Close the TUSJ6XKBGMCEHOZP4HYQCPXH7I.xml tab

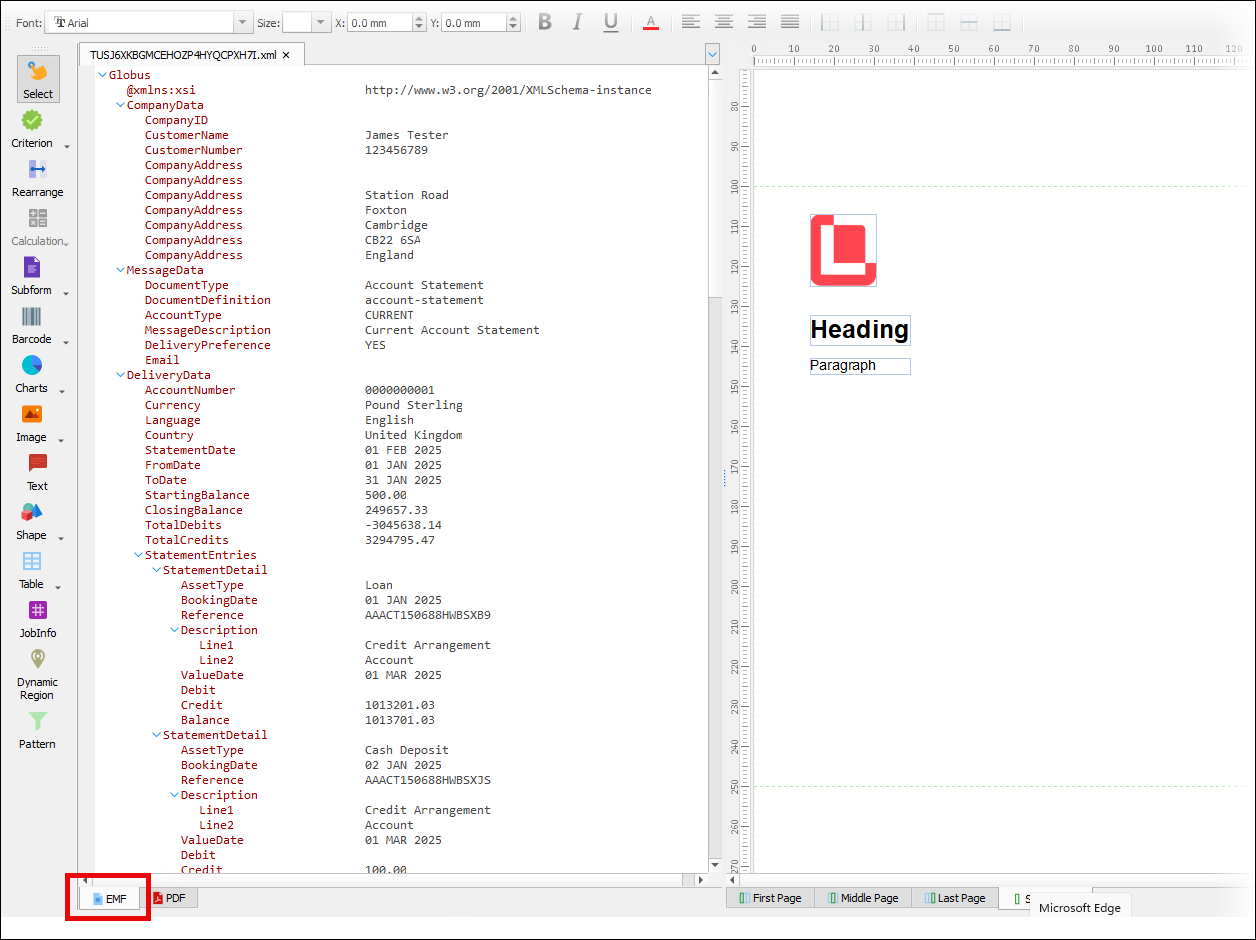[286, 55]
